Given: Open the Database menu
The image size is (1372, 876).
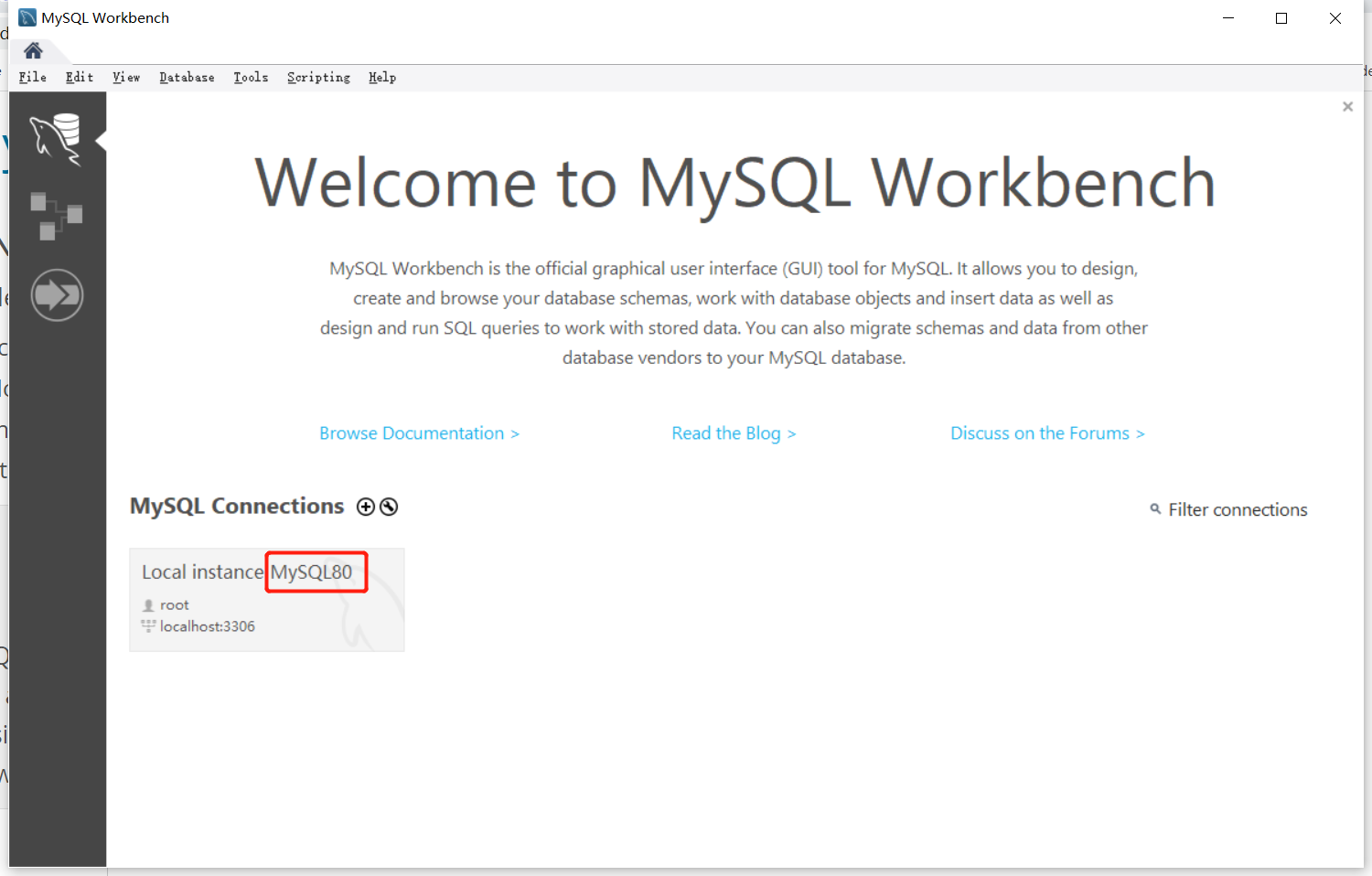Looking at the screenshot, I should click(187, 78).
